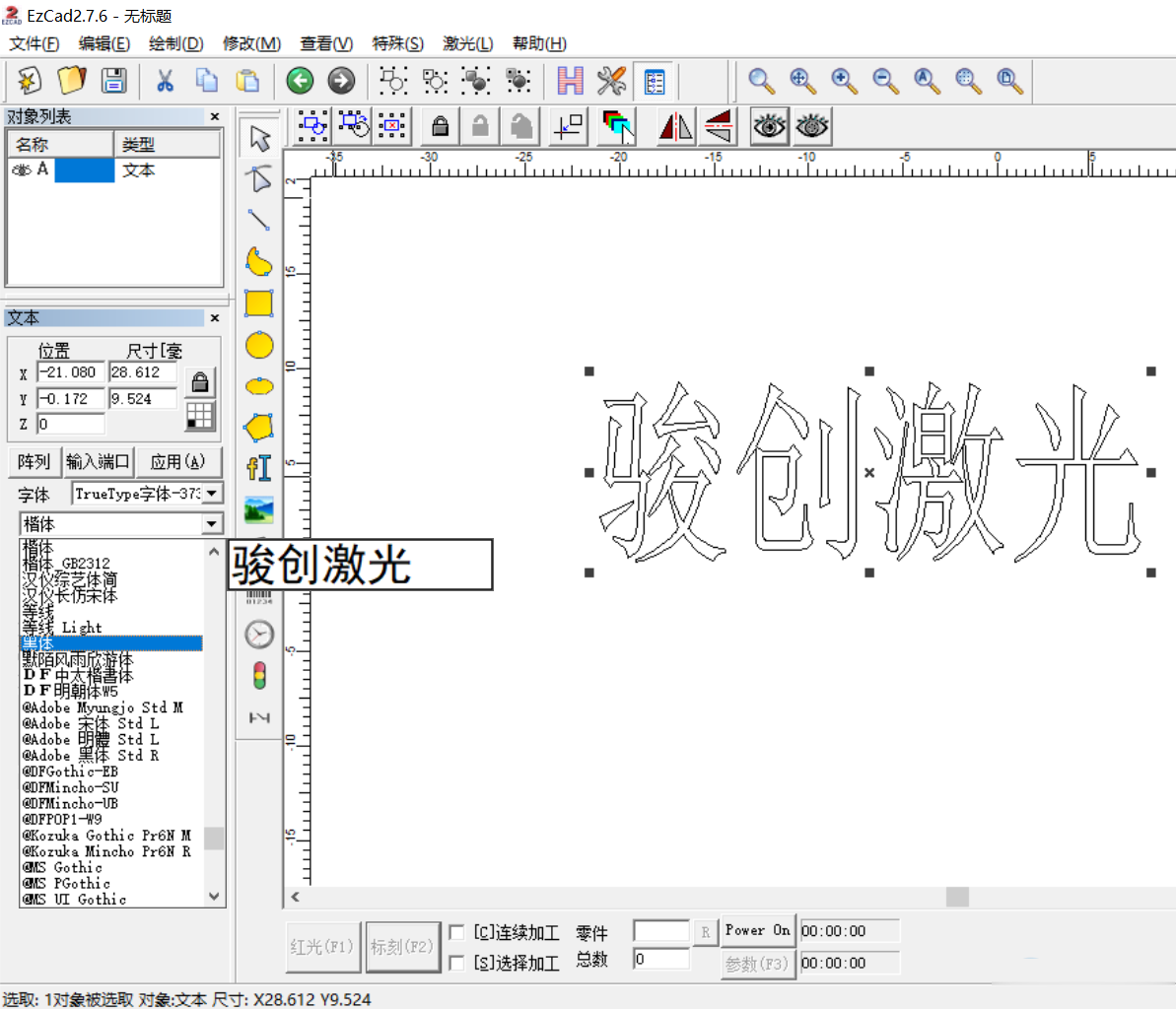Choose 黑体 in the font list
The image size is (1176, 1009).
111,643
